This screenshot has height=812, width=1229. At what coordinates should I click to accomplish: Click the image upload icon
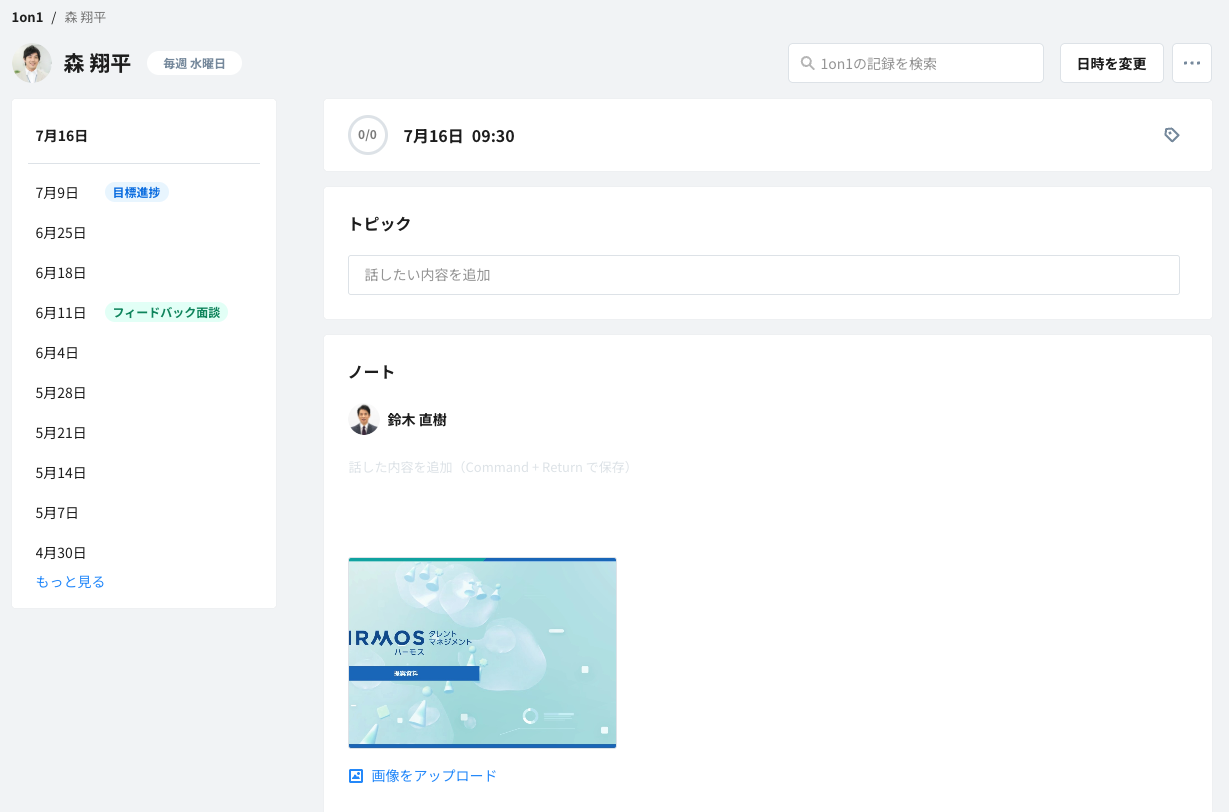click(356, 776)
